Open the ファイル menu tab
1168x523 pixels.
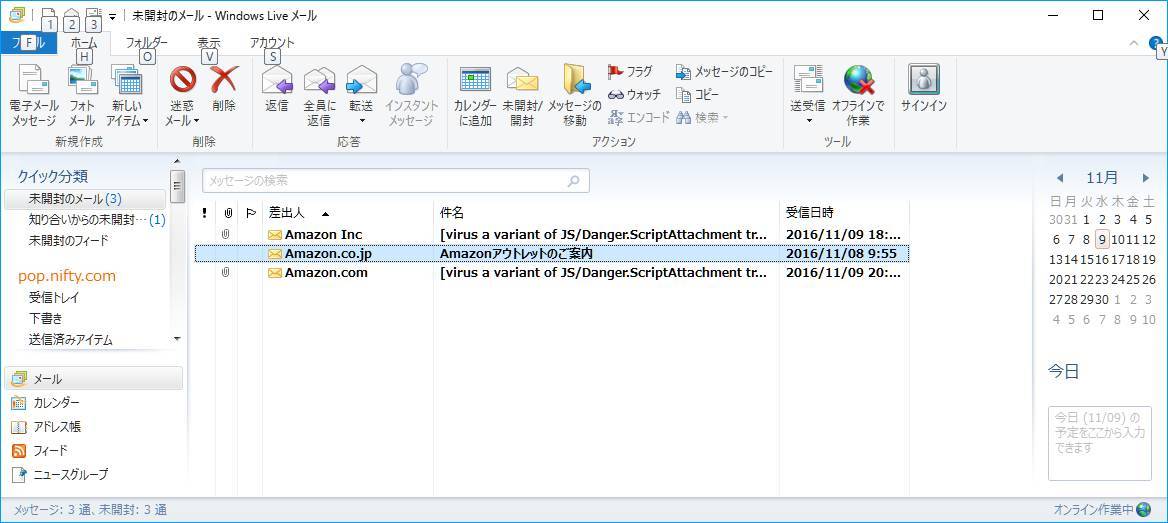pos(28,42)
